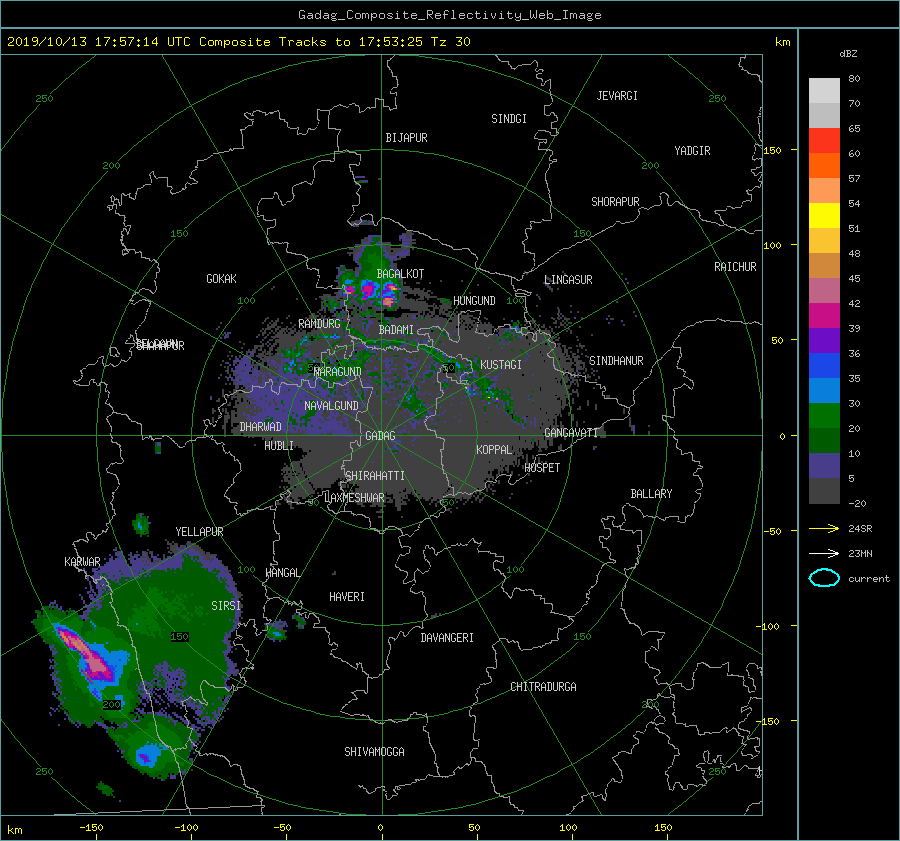Click the HUNGUND town label
Image resolution: width=900 pixels, height=841 pixels.
[x=474, y=301]
